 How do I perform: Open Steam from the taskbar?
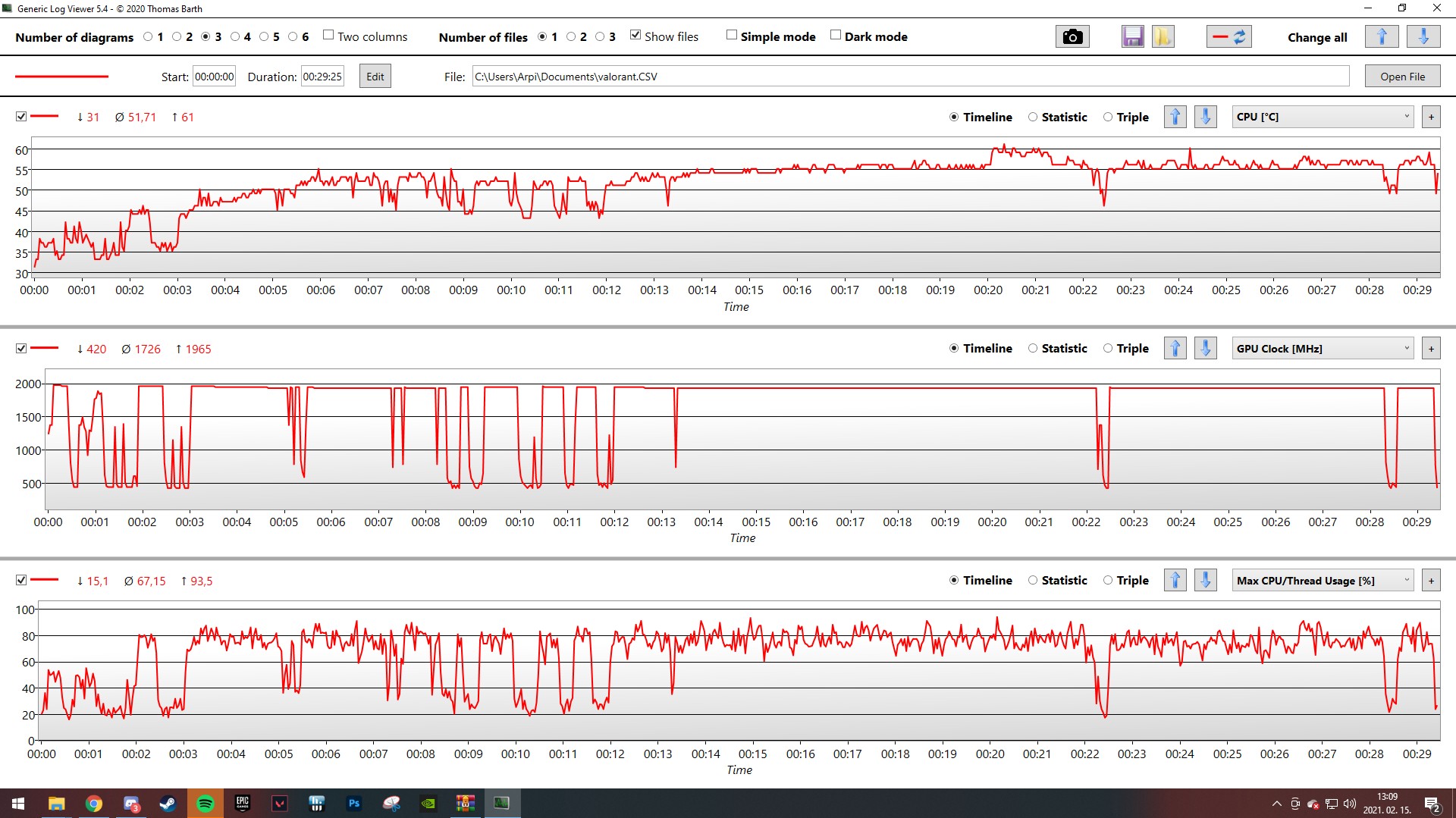tap(168, 804)
